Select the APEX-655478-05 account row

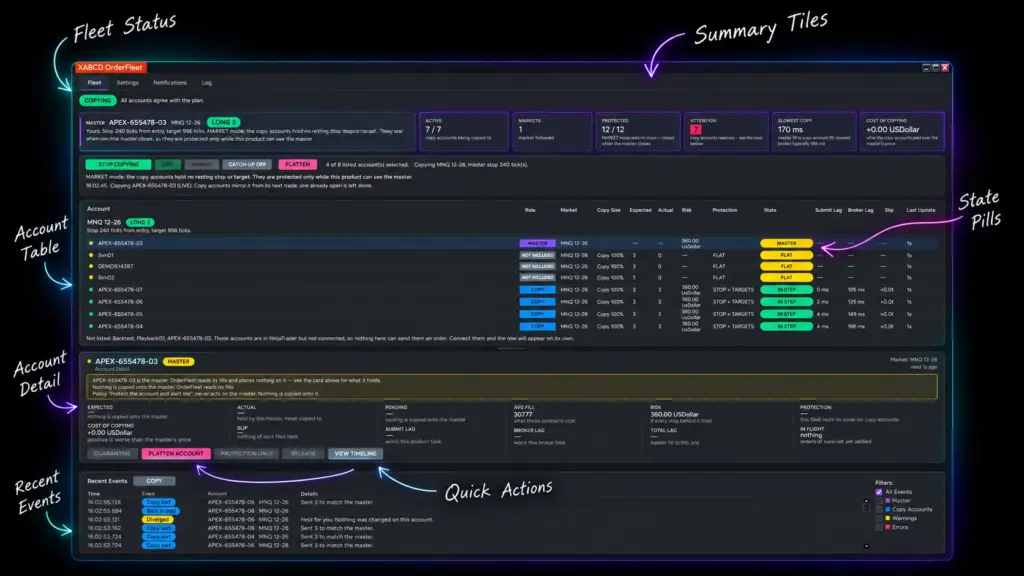tap(512, 314)
